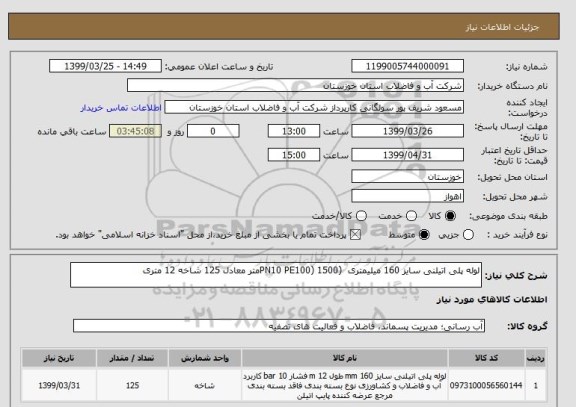576x407 pixels.
Task: Click the days remaining field showing 0
Action: 213,131
